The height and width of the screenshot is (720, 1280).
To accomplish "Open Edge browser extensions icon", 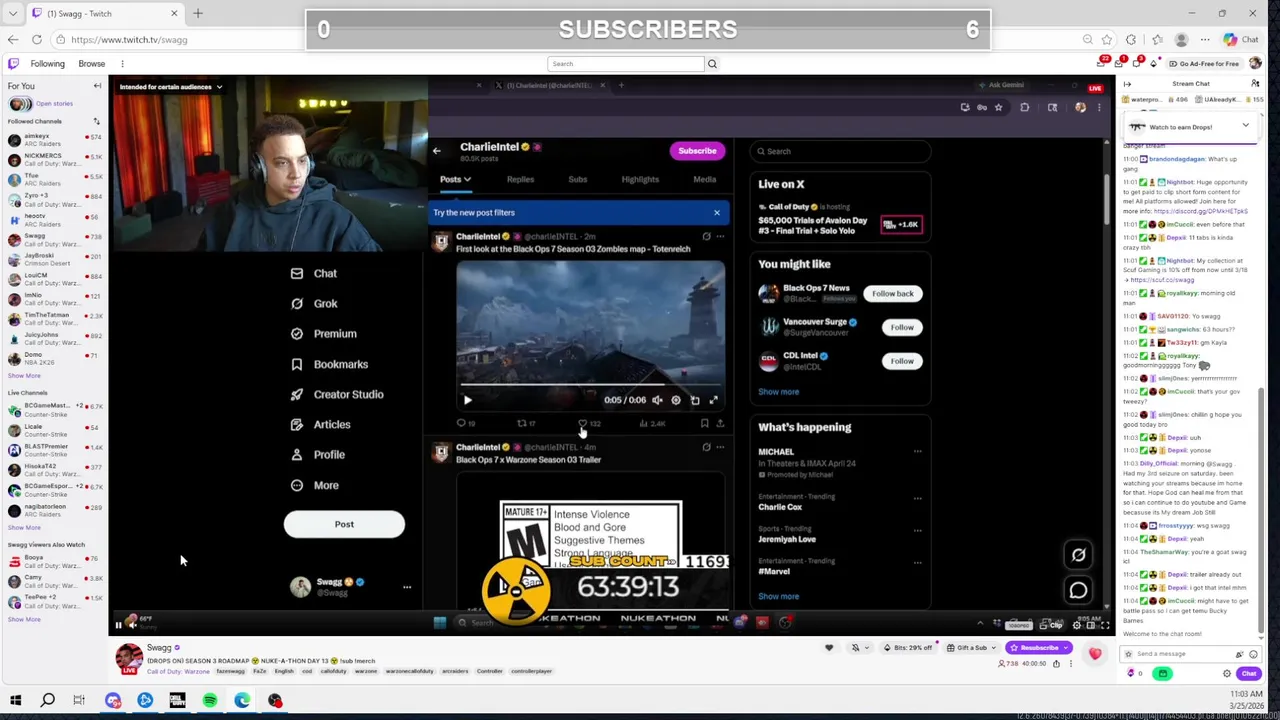I will [x=1131, y=40].
